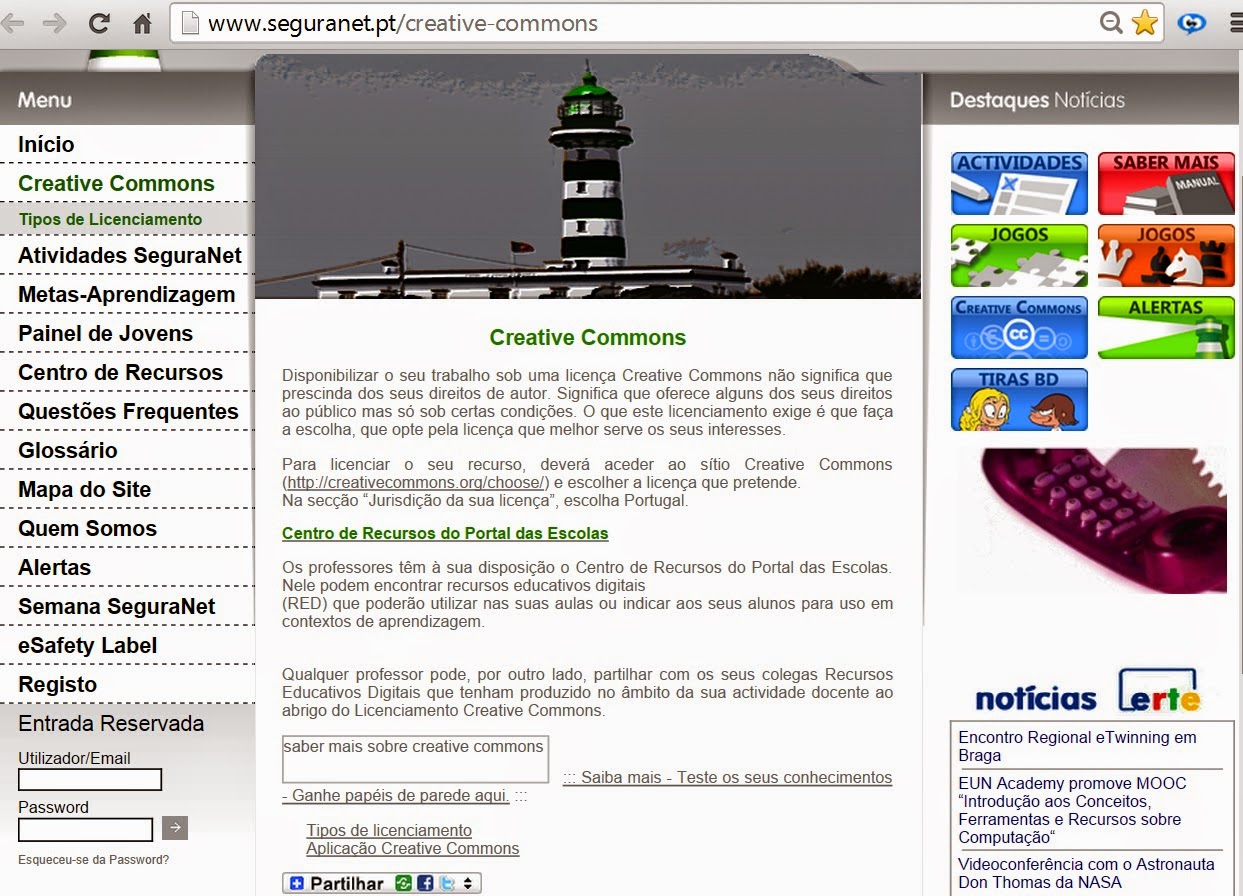Click the Password input field
The height and width of the screenshot is (896, 1243).
85,829
